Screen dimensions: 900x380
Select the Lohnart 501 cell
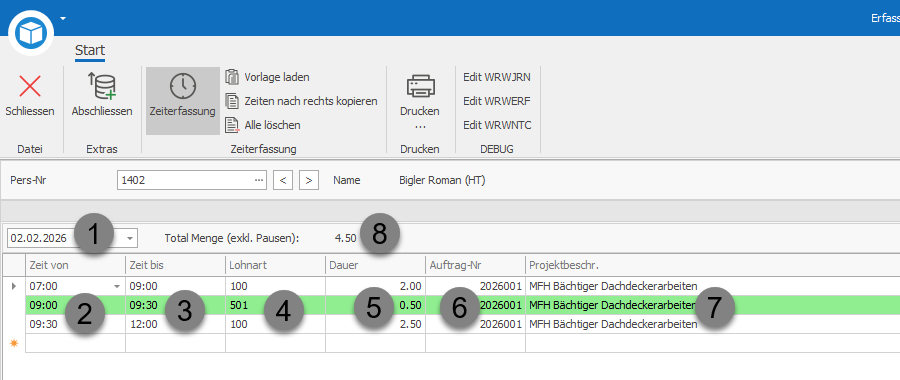click(x=275, y=305)
